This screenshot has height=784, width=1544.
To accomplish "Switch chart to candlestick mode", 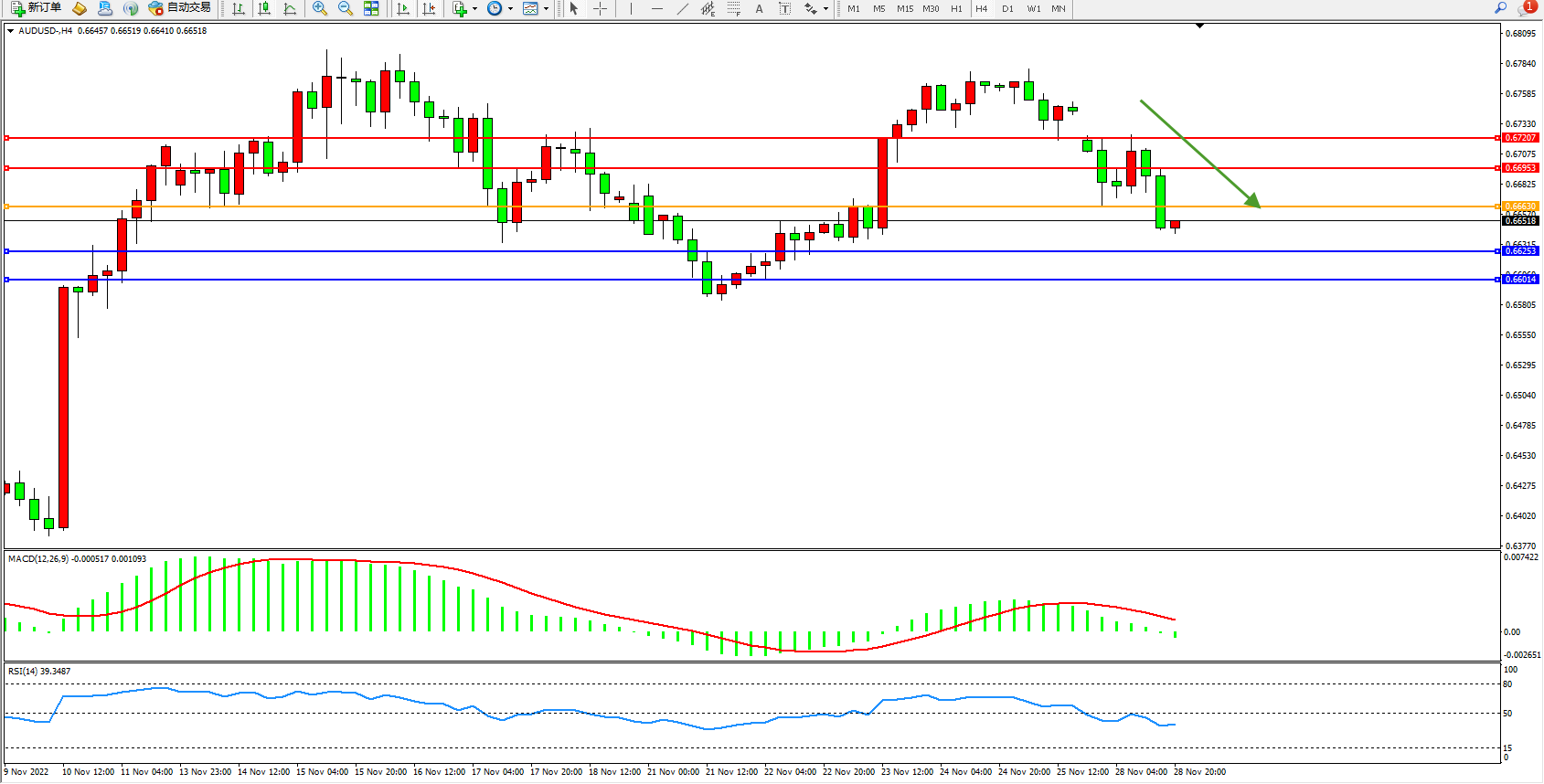I will 264,8.
